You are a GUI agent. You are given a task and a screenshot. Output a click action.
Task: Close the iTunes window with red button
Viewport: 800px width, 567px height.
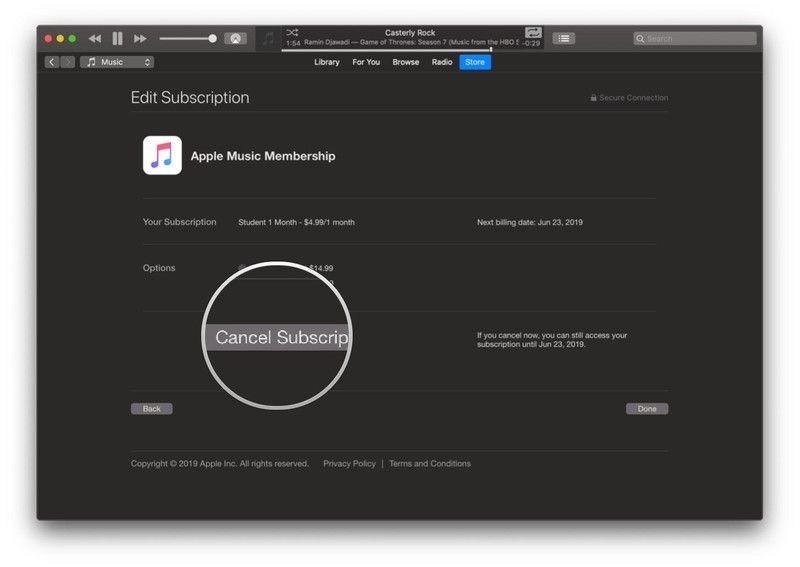pos(48,38)
